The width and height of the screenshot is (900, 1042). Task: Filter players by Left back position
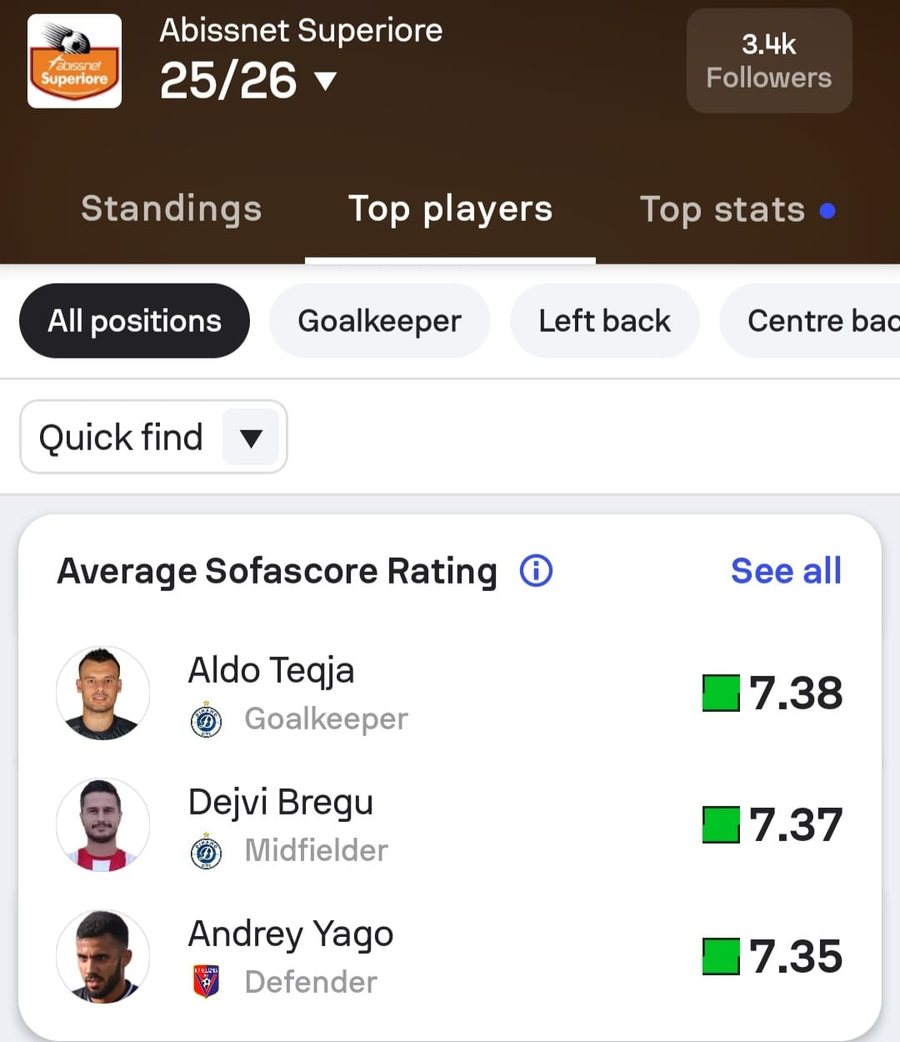tap(604, 321)
